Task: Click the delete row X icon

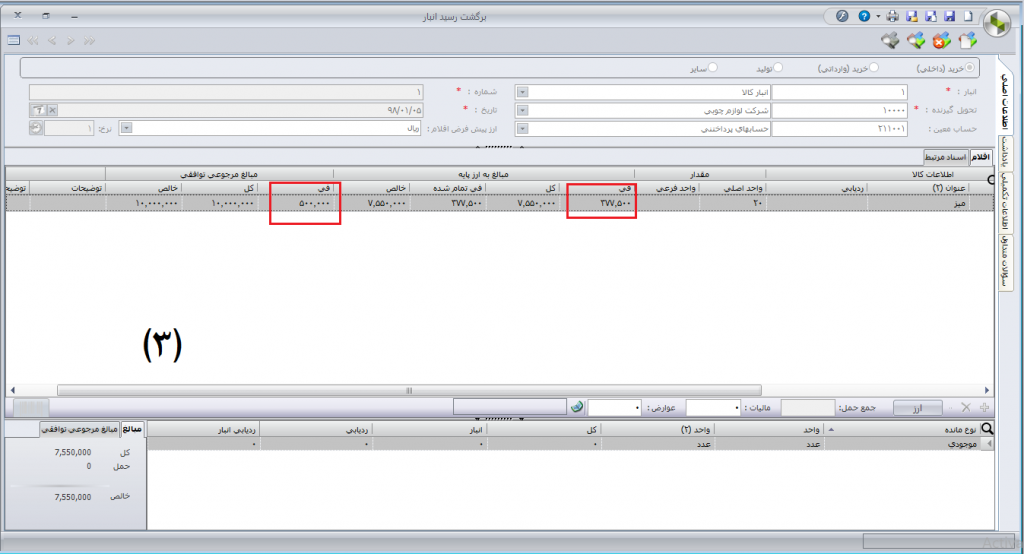Action: click(966, 408)
